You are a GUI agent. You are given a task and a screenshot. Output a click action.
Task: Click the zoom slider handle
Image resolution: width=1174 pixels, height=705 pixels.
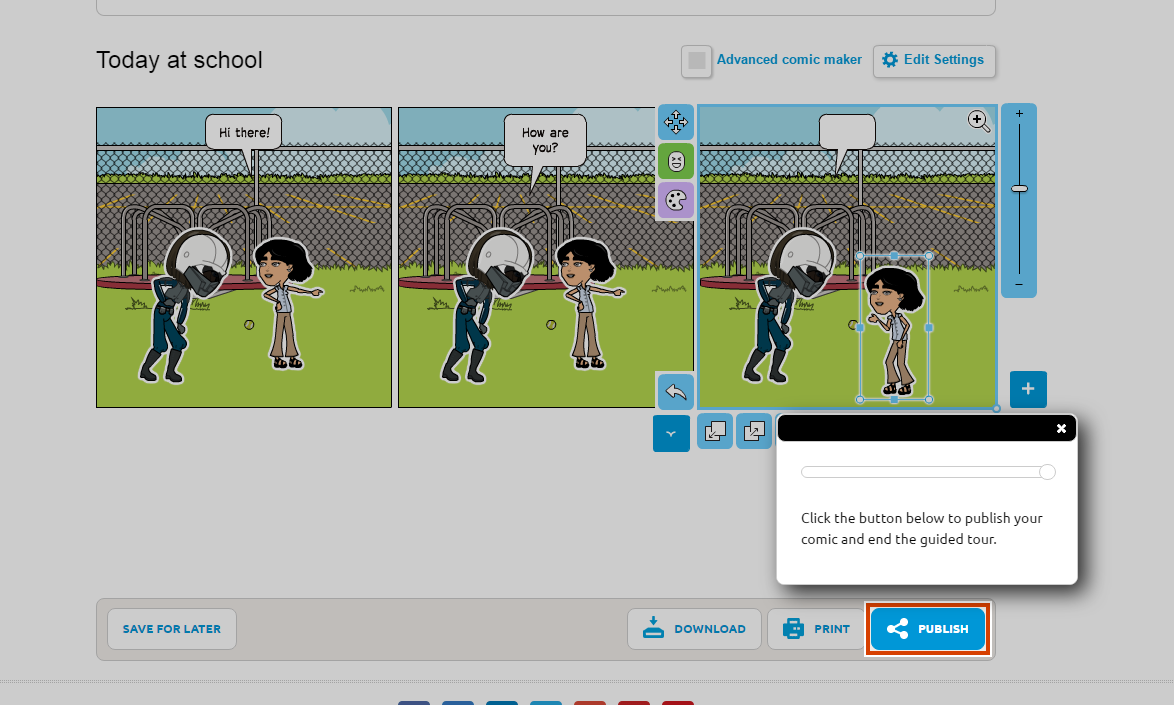point(1019,188)
